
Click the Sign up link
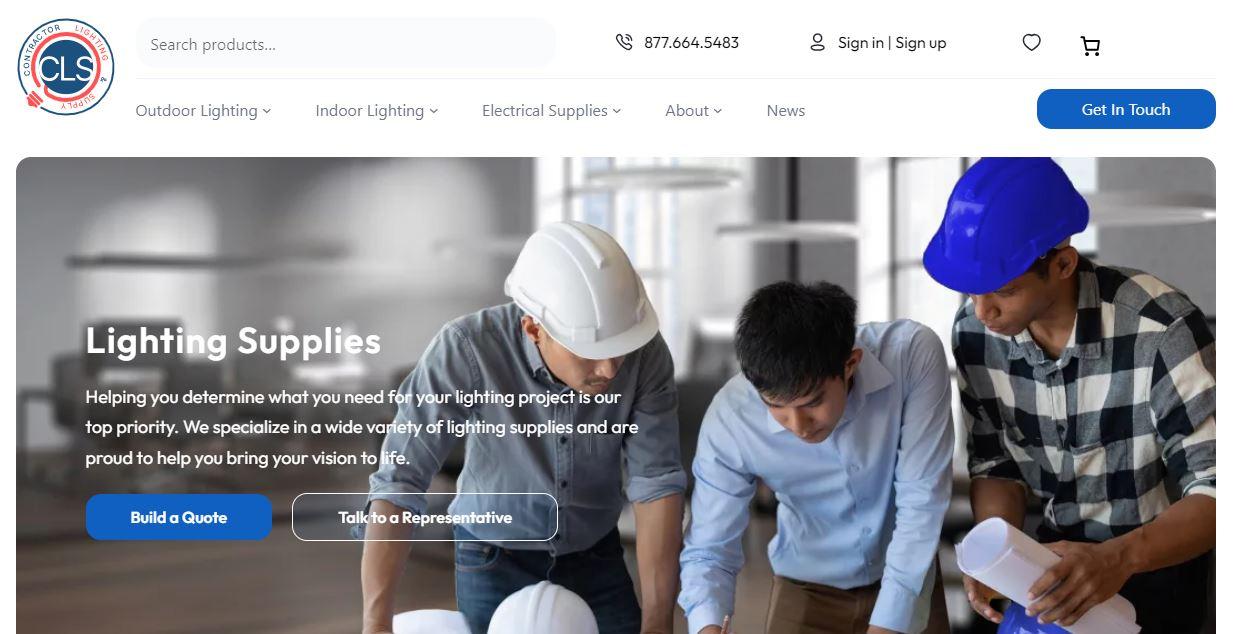pos(921,43)
